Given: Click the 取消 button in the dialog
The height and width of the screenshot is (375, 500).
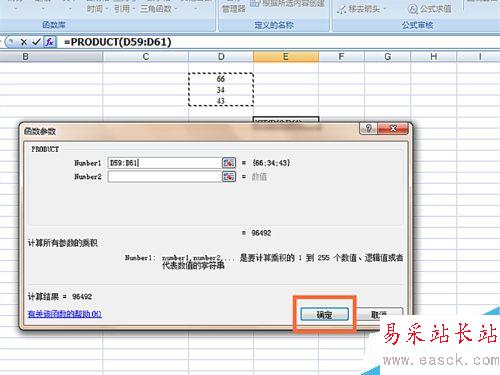Looking at the screenshot, I should pos(380,314).
